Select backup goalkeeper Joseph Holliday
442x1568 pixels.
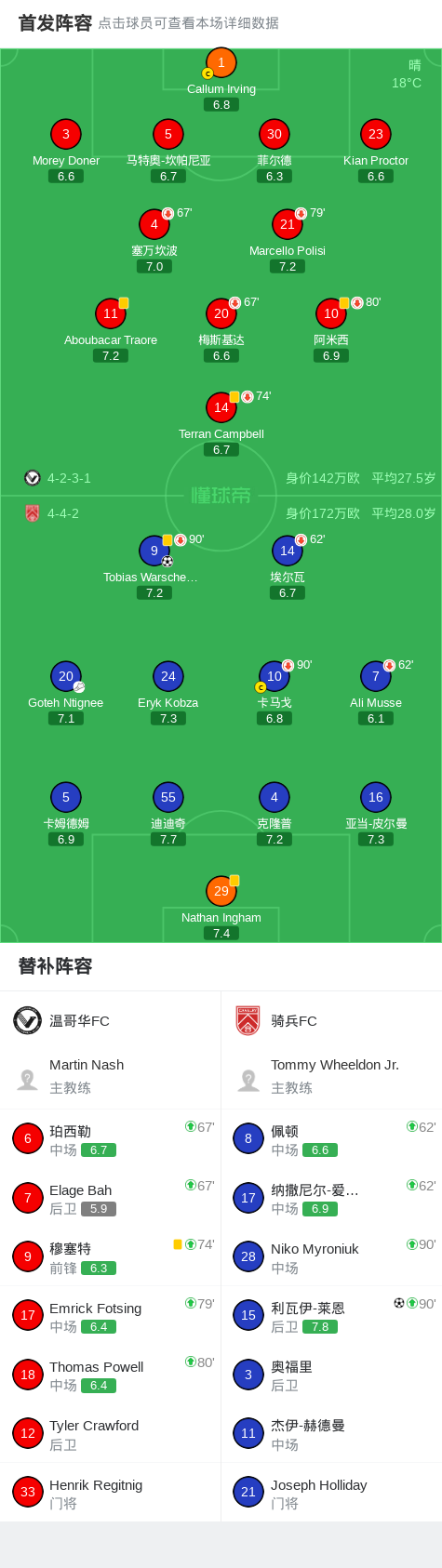(x=331, y=1493)
